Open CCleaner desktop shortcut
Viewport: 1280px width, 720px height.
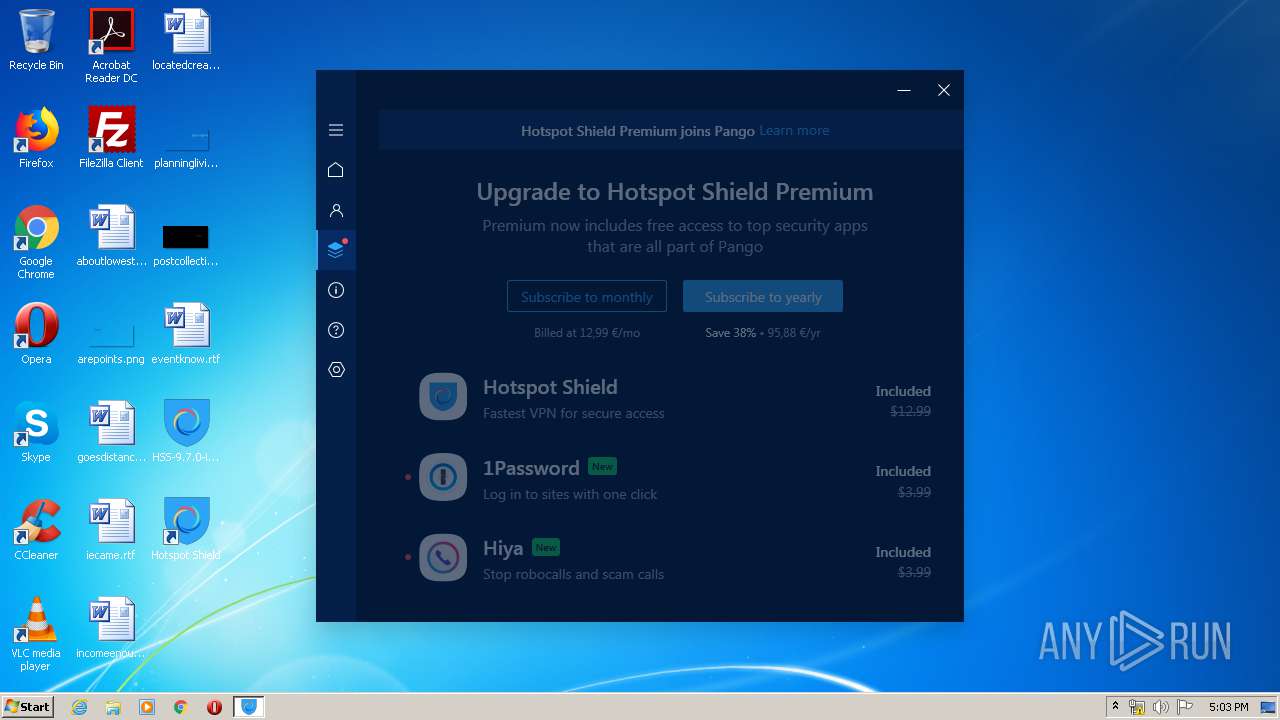pos(36,530)
